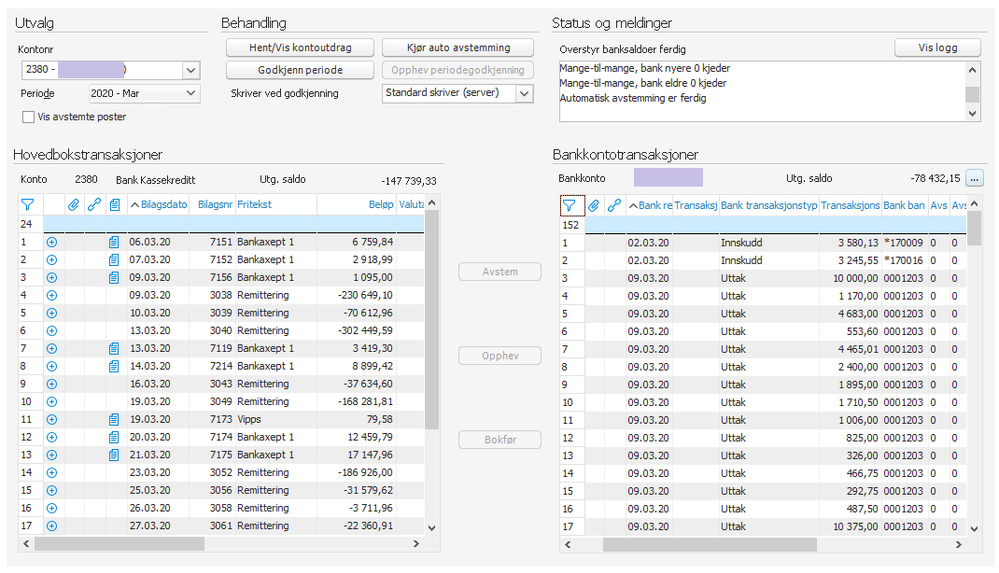Screen dimensions: 999x573
Task: Enable the 'Vis avstemte poster' checkbox
Action: click(x=28, y=117)
